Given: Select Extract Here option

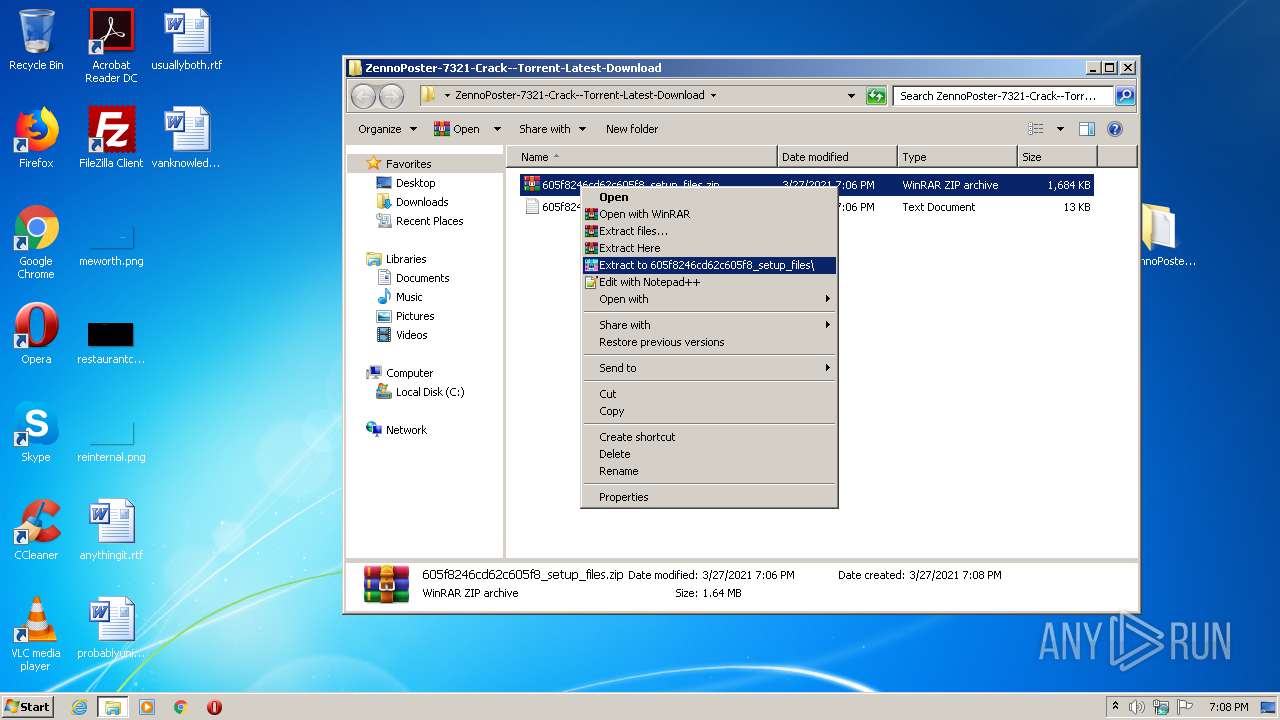Looking at the screenshot, I should click(709, 248).
